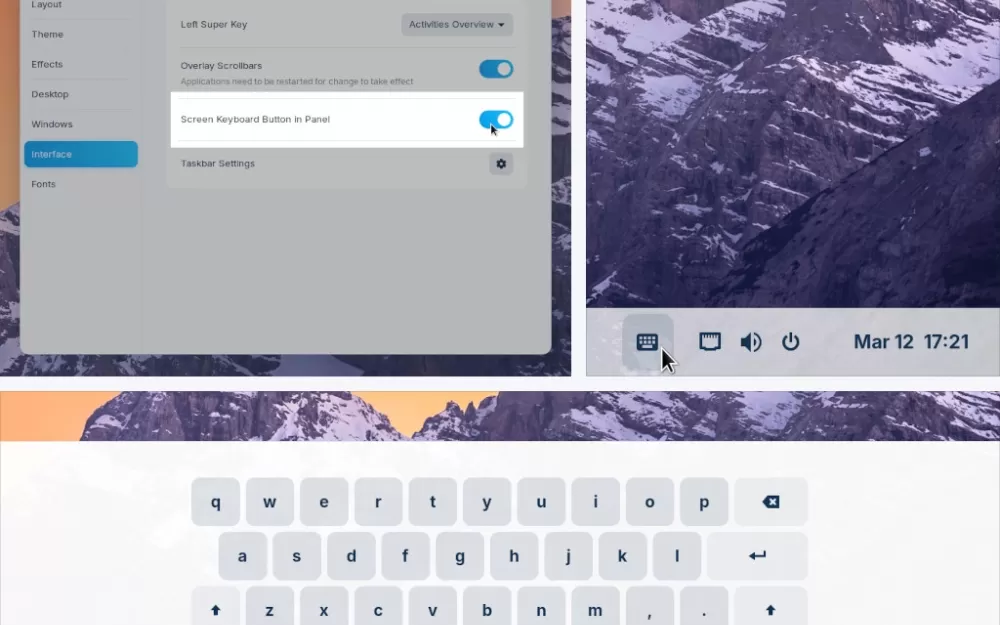Switch to the Fonts section in the sidebar
This screenshot has height=625, width=1000.
tap(43, 184)
